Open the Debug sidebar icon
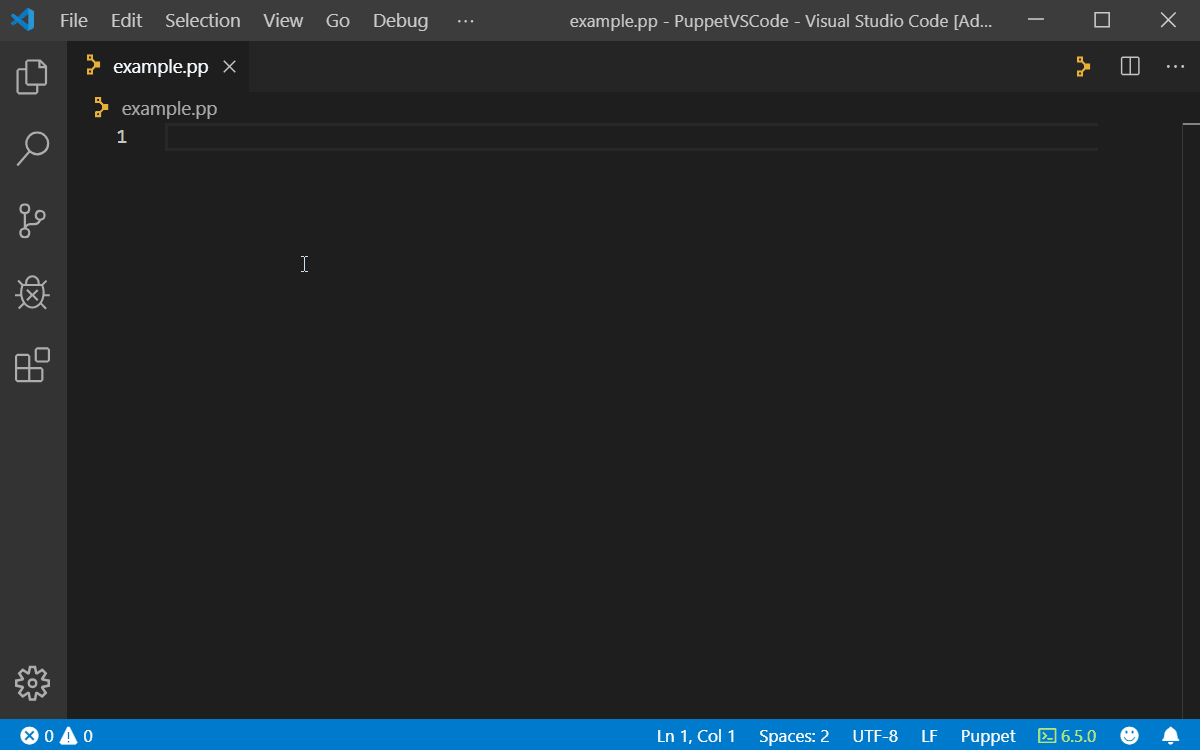This screenshot has width=1200, height=750. [x=32, y=293]
